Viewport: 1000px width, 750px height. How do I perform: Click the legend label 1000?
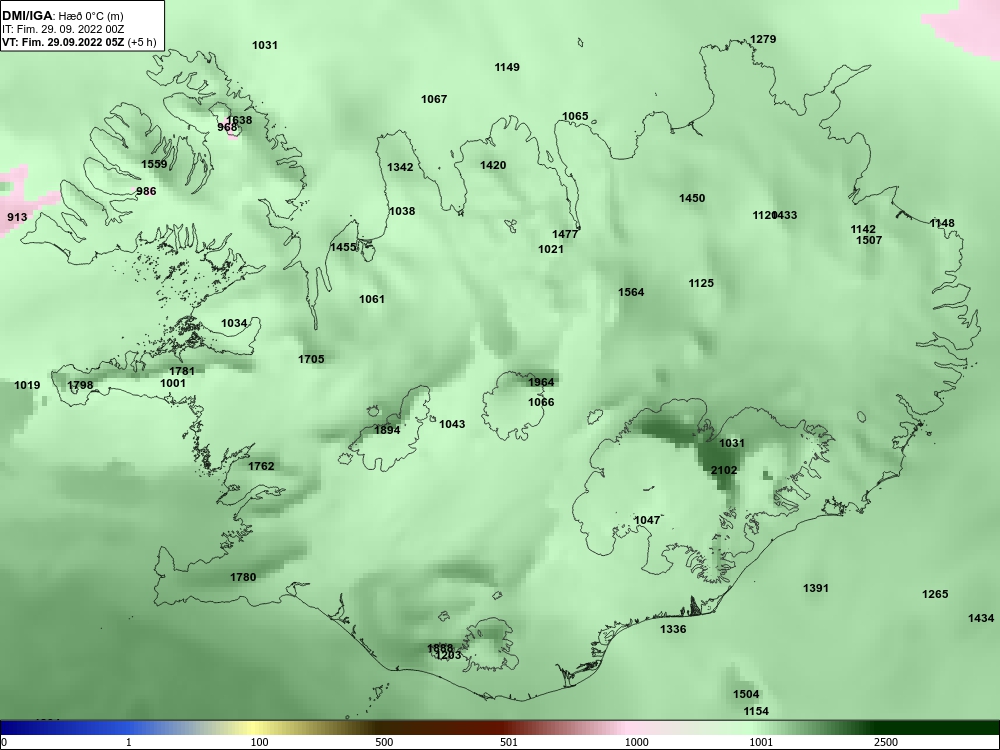[636, 742]
